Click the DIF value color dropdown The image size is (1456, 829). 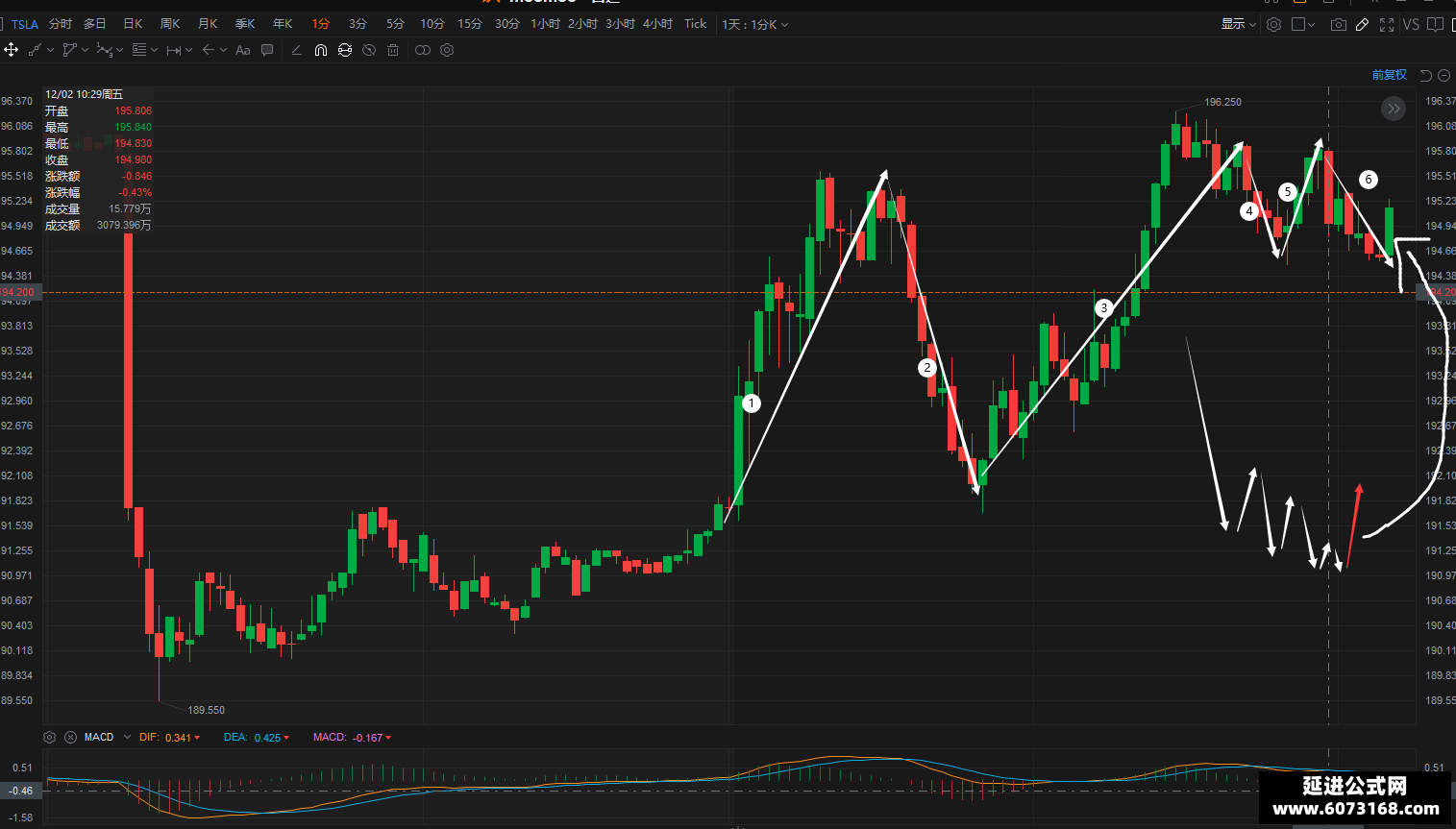click(197, 738)
